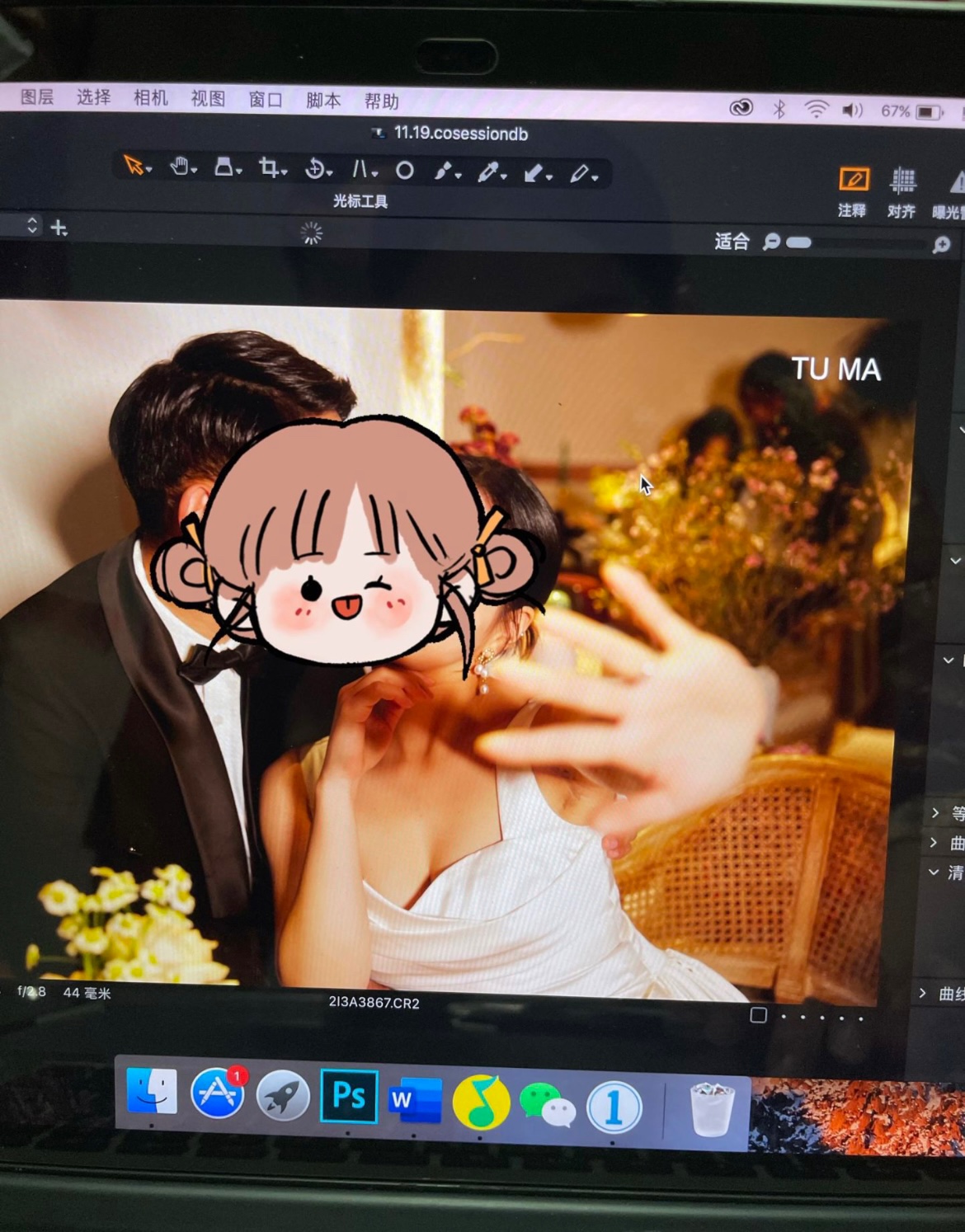Open the 图层 menu

click(37, 96)
